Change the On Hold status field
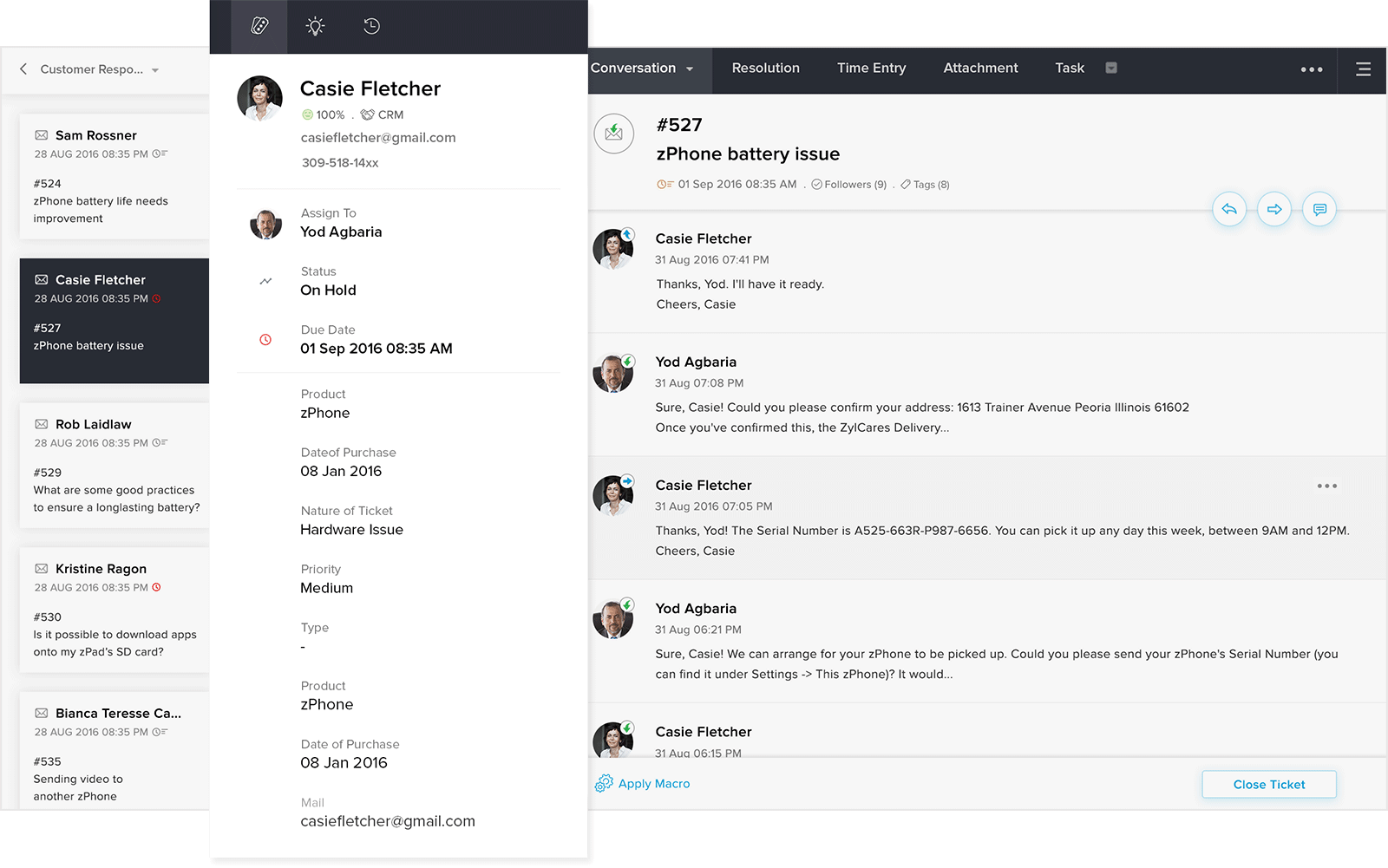The height and width of the screenshot is (868, 1388). [328, 282]
